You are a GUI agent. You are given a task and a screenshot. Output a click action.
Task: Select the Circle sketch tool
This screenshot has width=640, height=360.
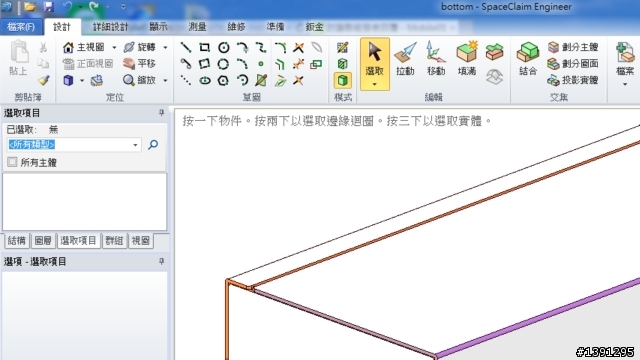[223, 47]
